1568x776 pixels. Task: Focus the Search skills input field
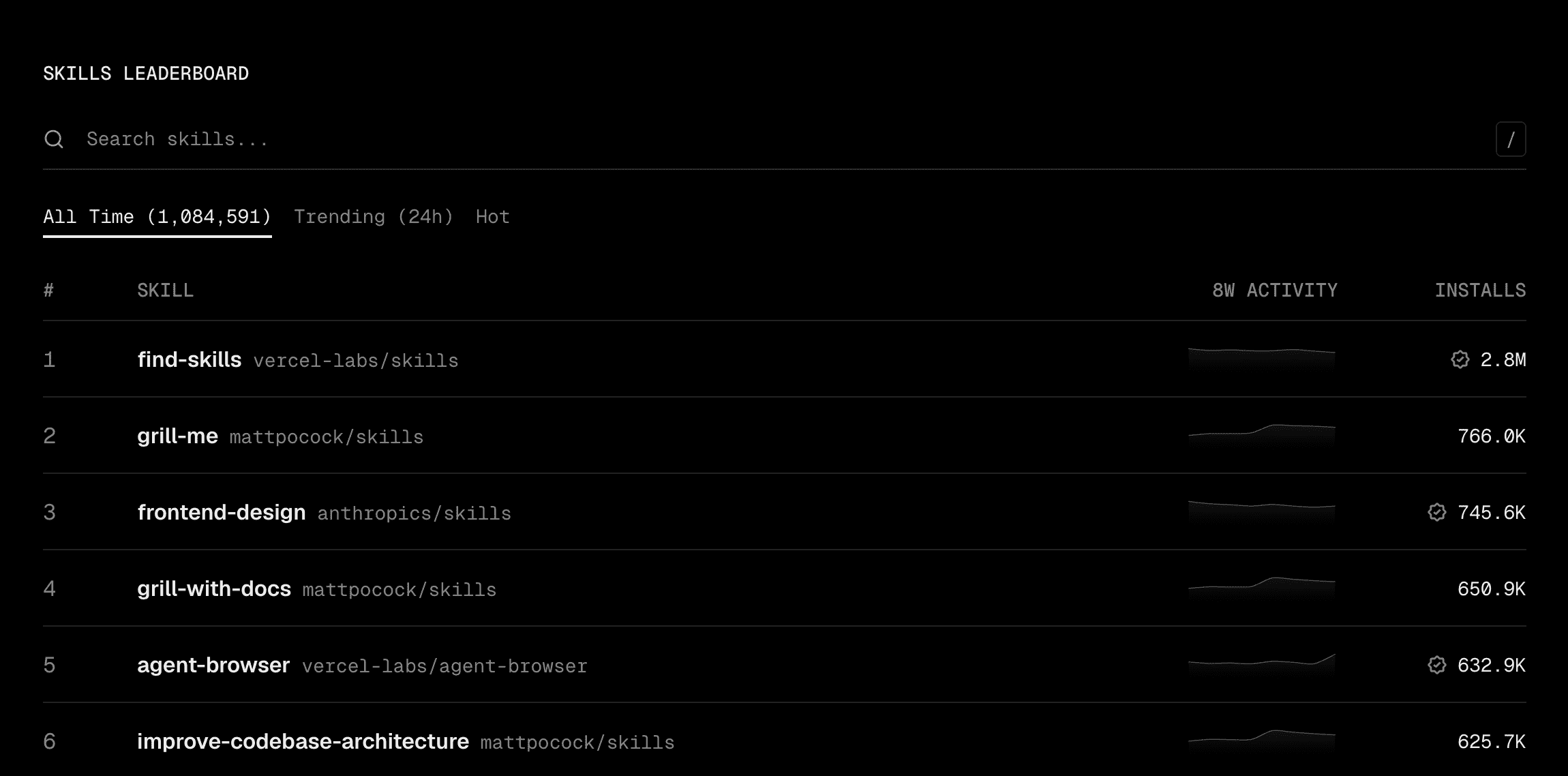tap(784, 139)
